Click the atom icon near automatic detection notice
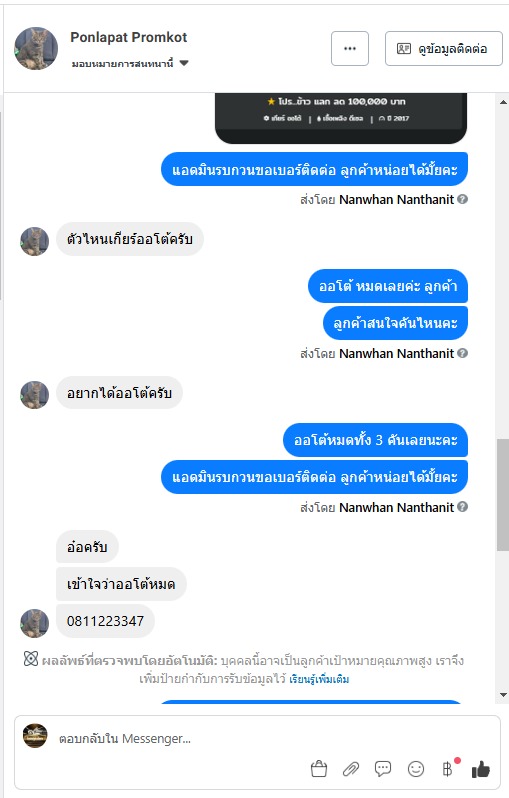This screenshot has width=509, height=798. [x=31, y=659]
